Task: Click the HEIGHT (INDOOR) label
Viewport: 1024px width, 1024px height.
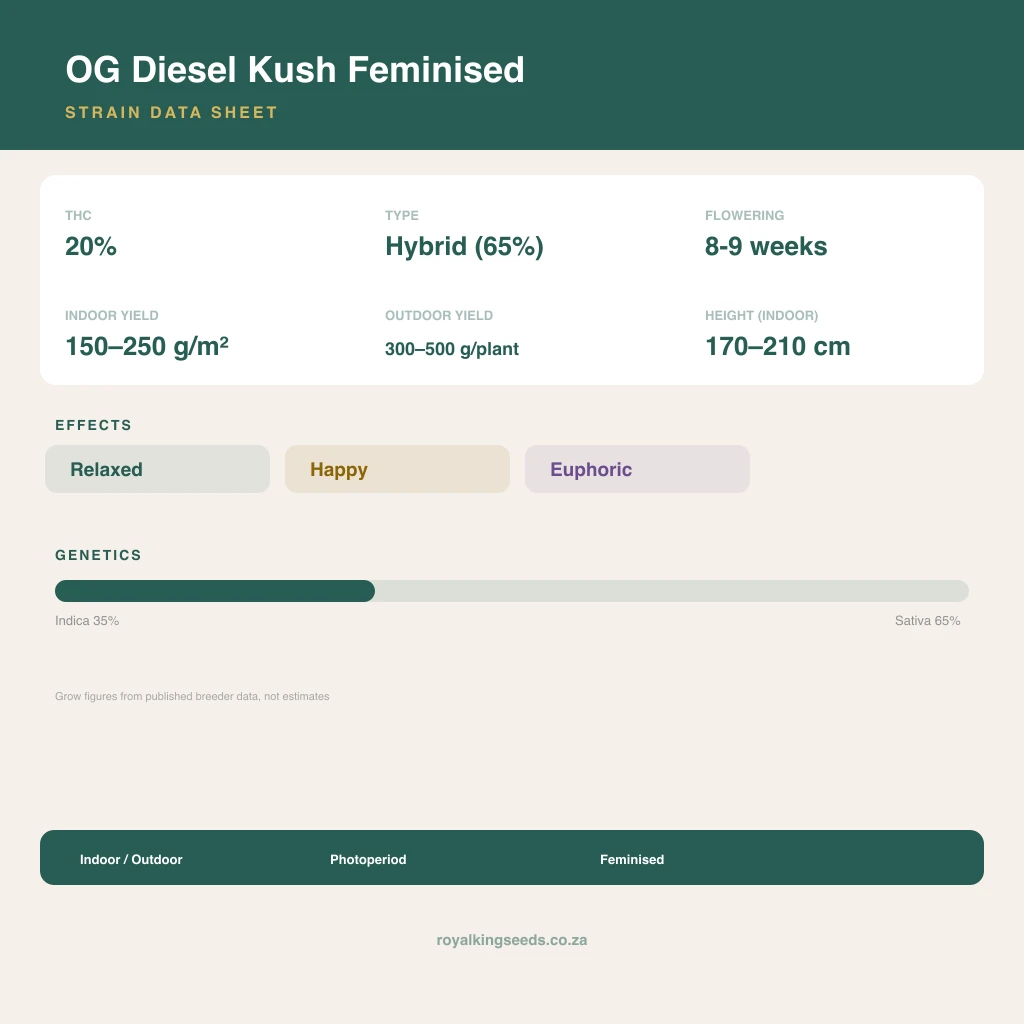Action: click(x=761, y=315)
